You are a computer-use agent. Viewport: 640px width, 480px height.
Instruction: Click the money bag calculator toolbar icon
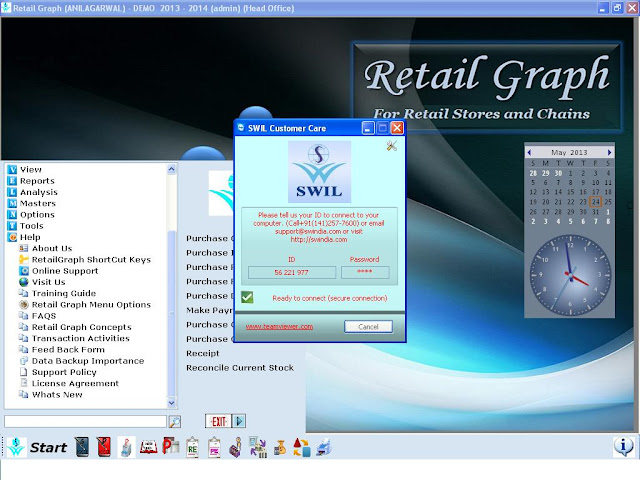[280, 447]
